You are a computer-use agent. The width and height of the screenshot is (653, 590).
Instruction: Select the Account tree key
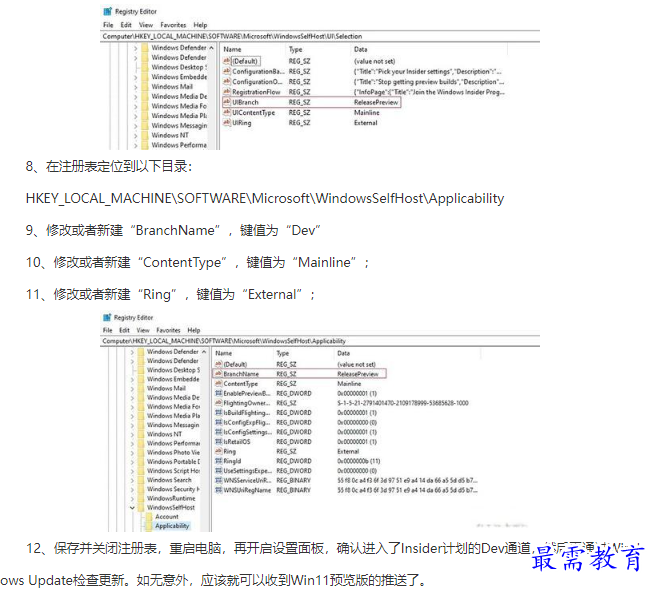(167, 516)
